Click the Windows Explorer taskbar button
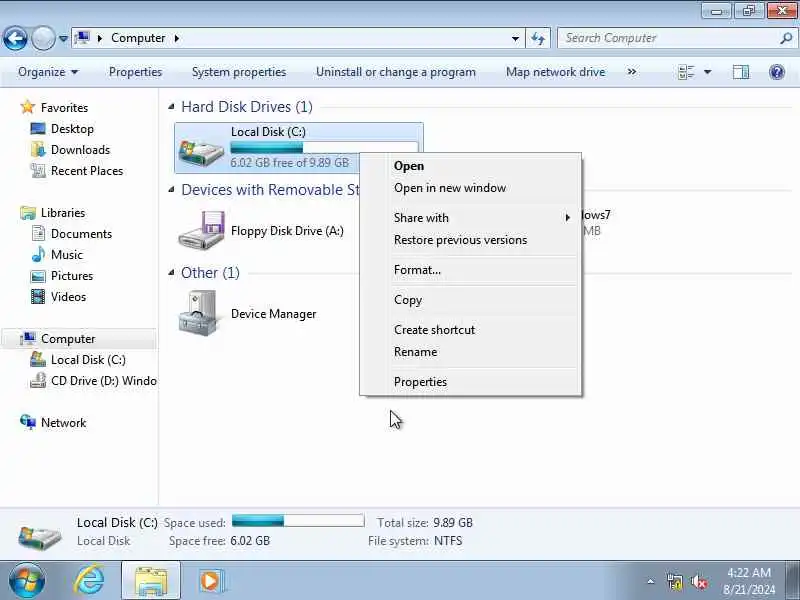800x600 pixels. click(x=151, y=581)
